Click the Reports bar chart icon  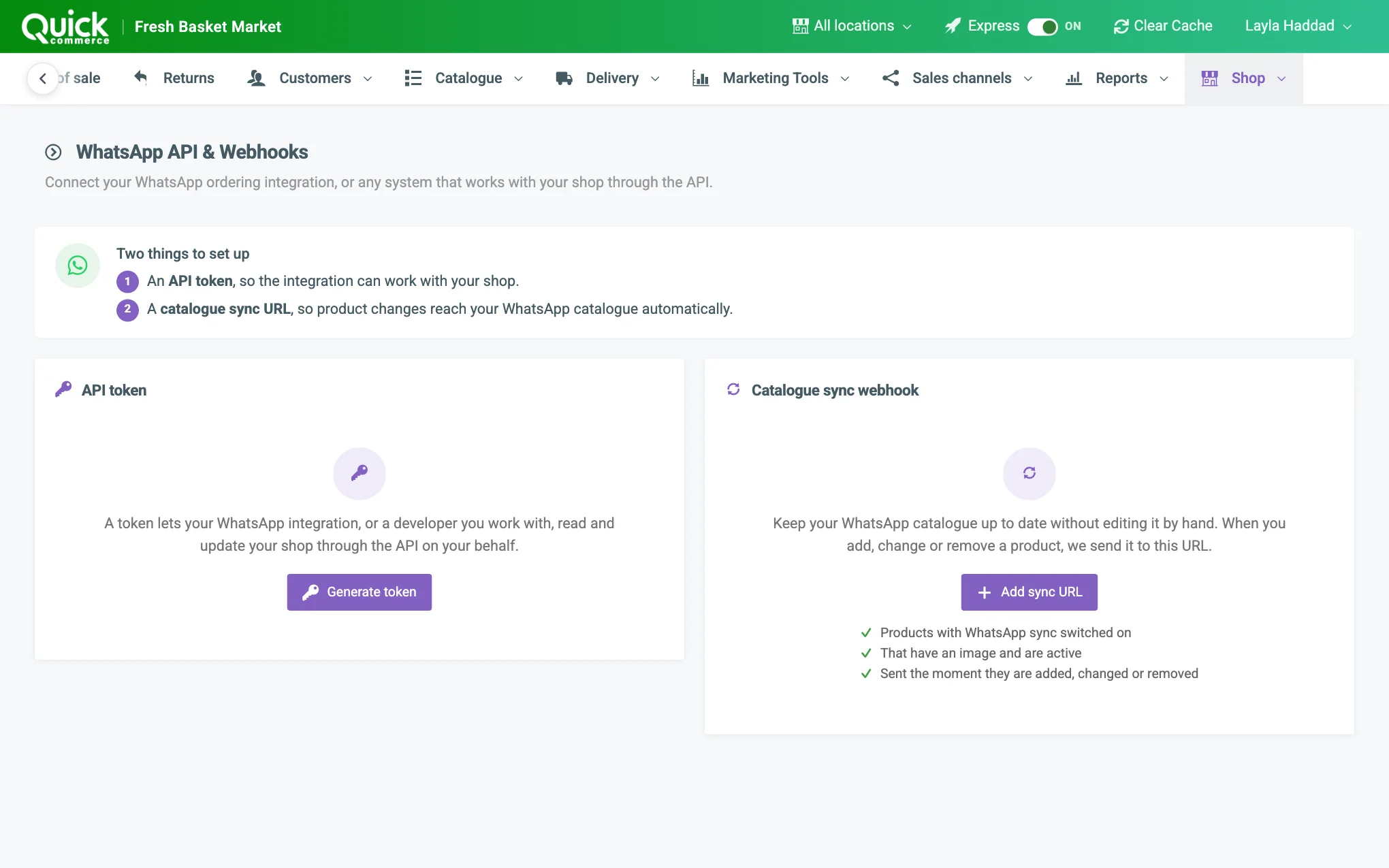pyautogui.click(x=1074, y=78)
